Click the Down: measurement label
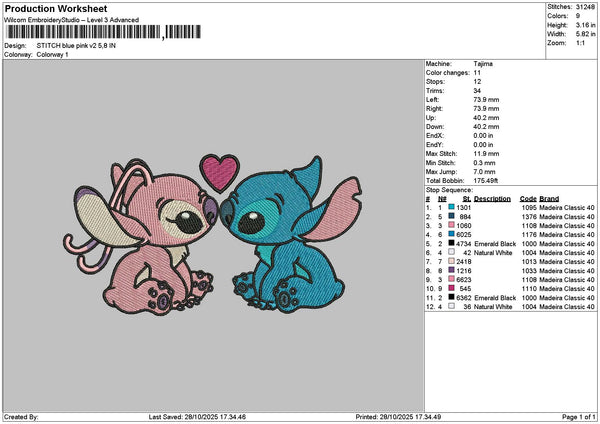 click(435, 127)
